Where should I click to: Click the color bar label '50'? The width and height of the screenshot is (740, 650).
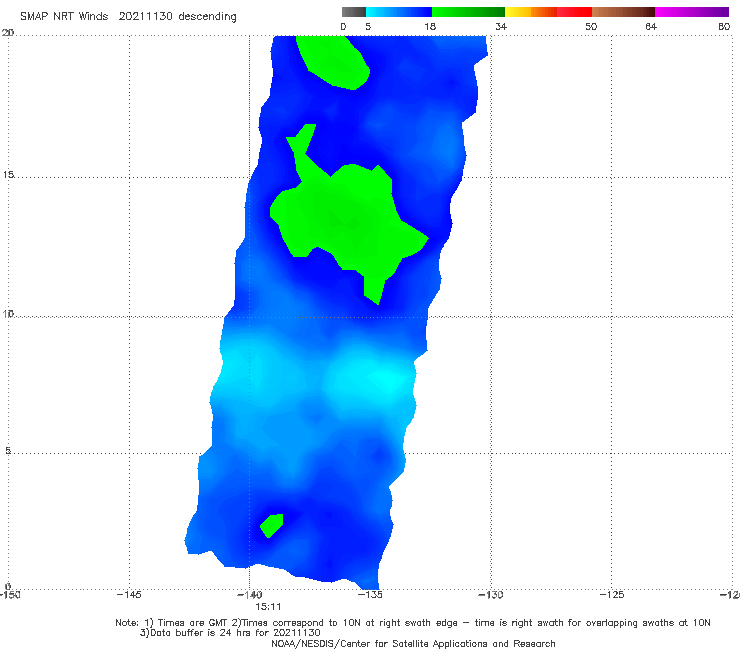click(591, 26)
